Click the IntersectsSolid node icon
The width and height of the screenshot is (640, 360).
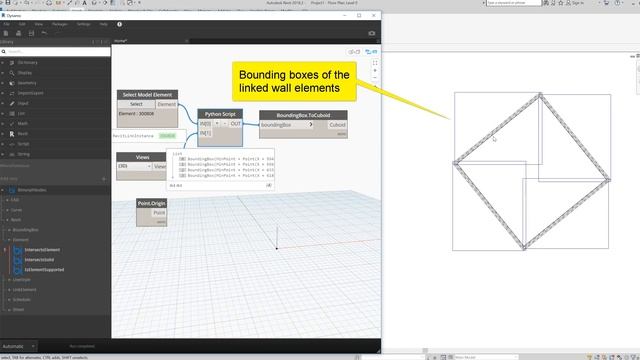point(18,260)
